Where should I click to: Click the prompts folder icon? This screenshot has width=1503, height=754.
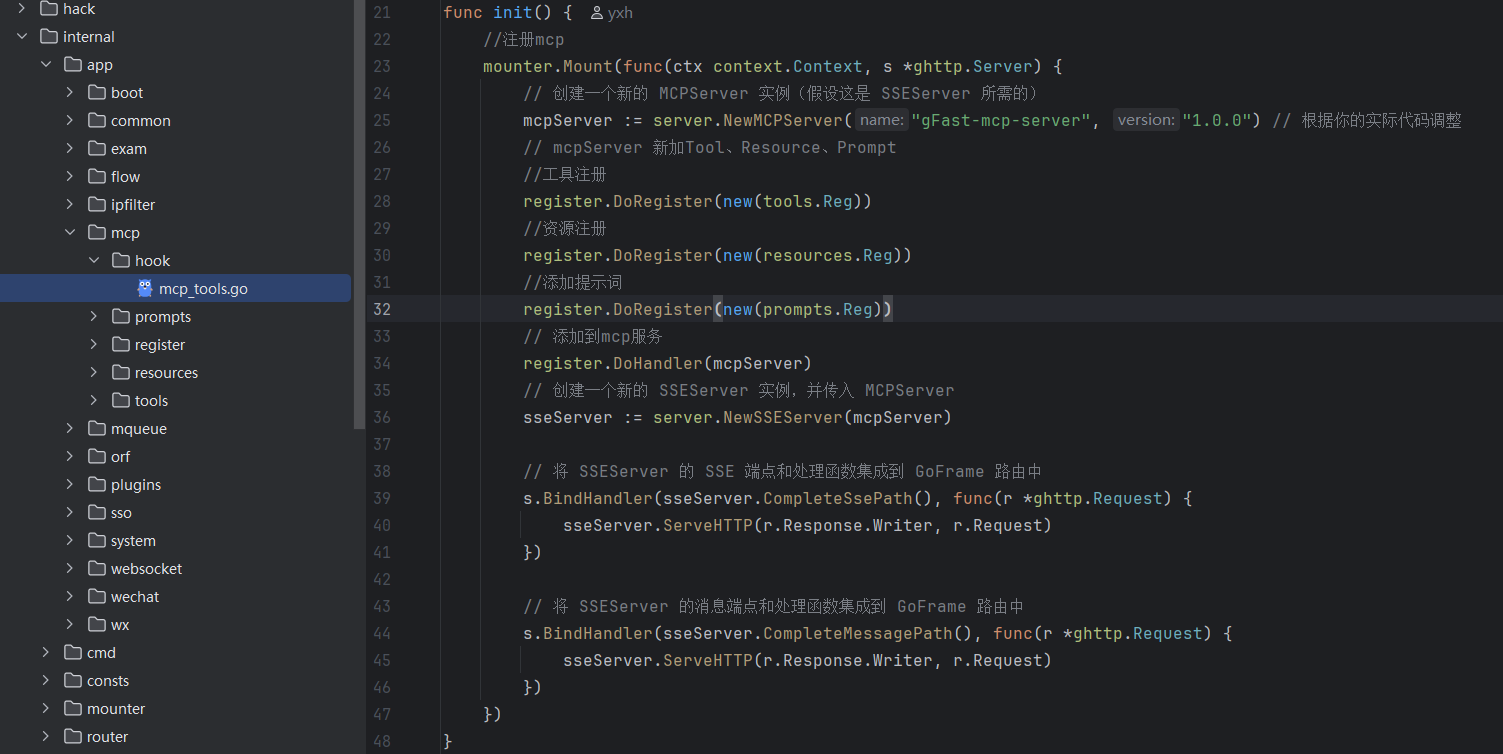(120, 317)
